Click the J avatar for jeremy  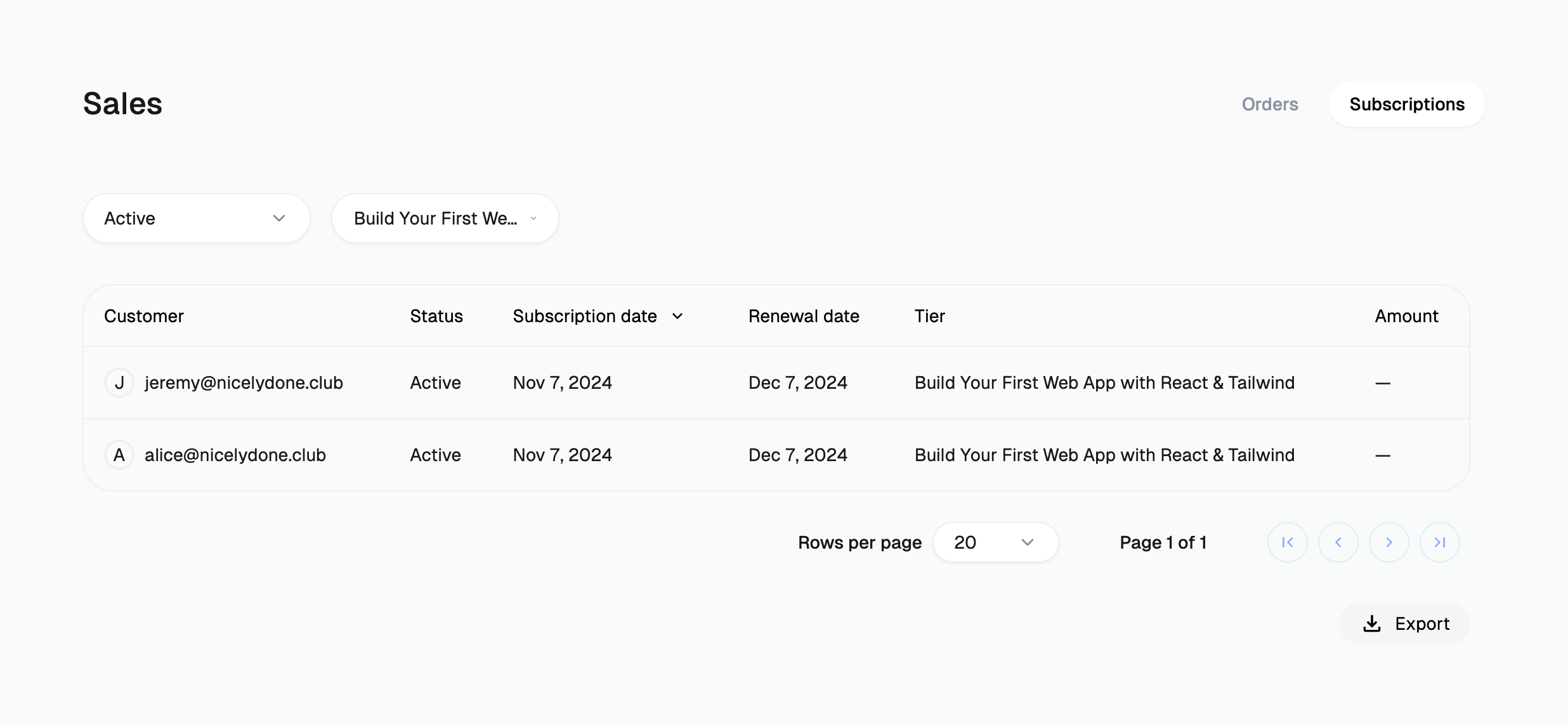(x=119, y=382)
